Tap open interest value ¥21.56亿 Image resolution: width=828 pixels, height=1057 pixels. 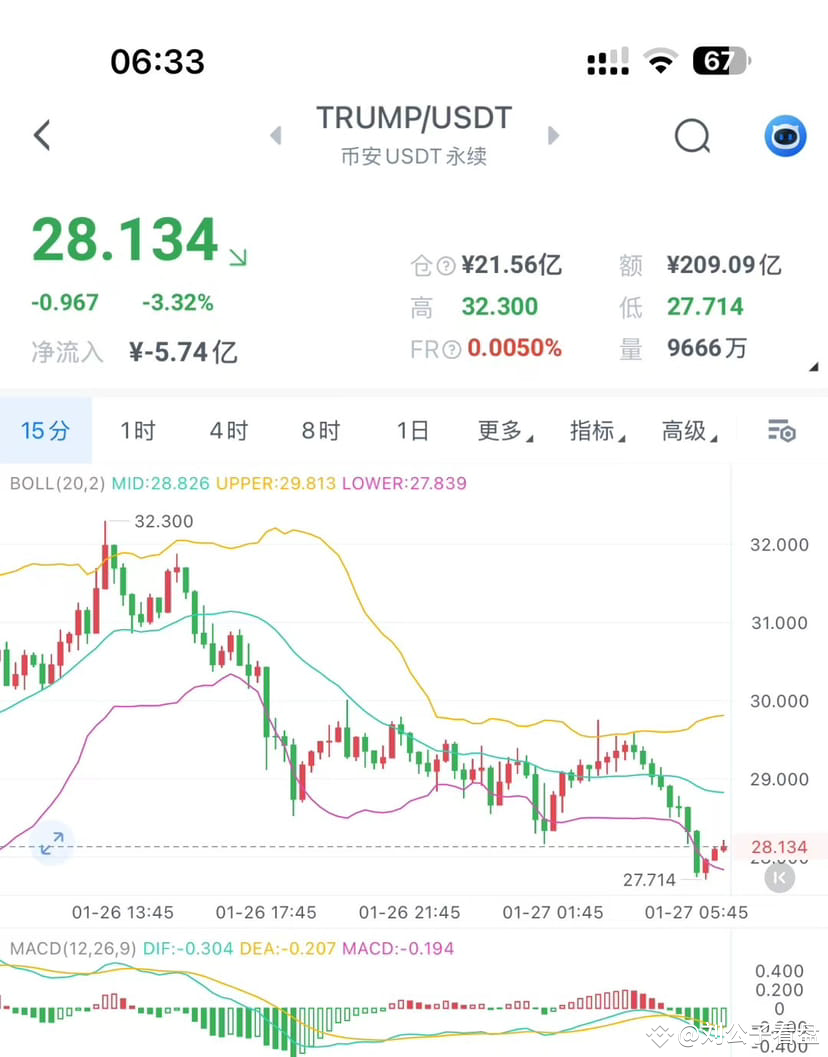511,265
